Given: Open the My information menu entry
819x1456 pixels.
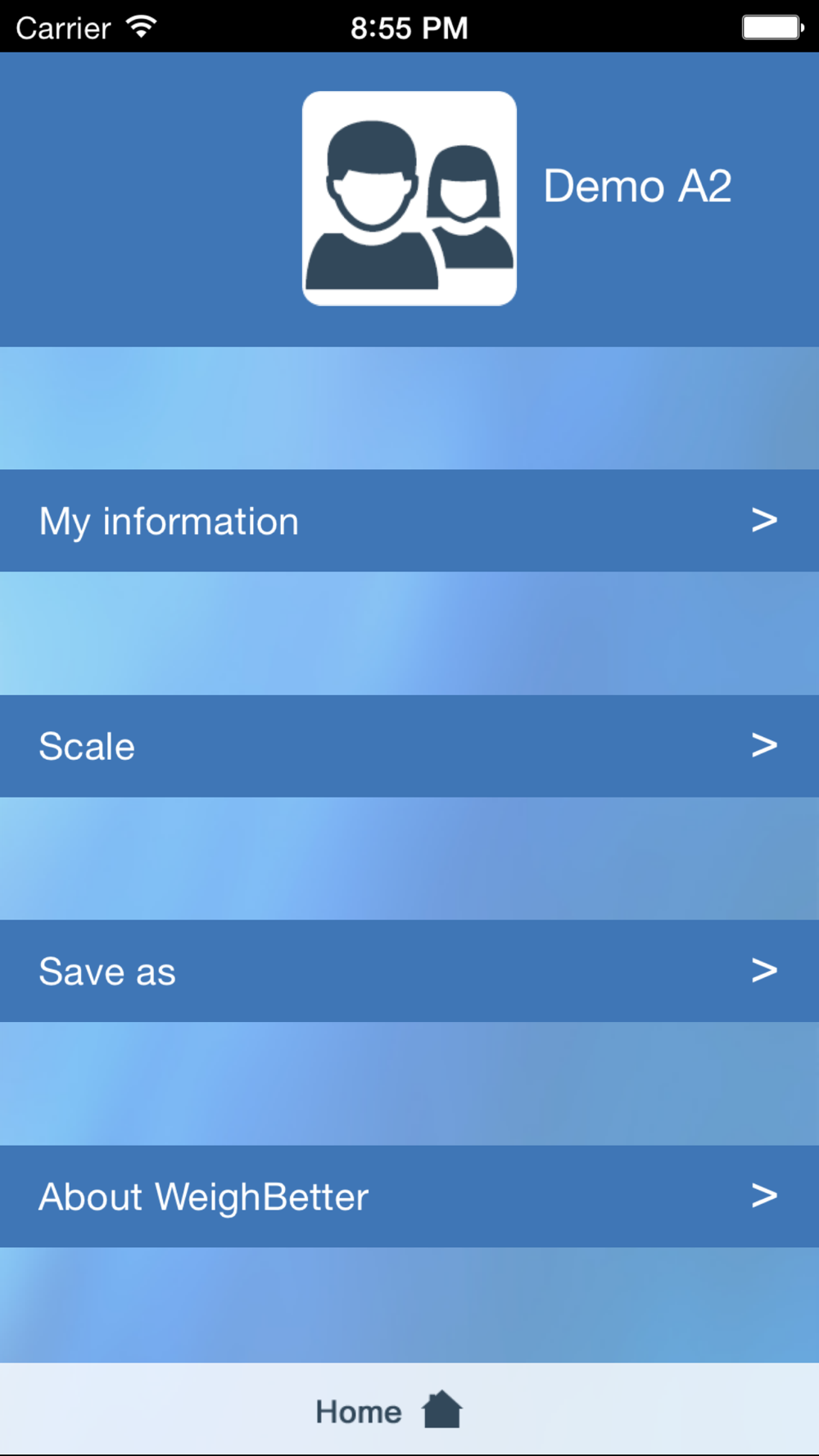Looking at the screenshot, I should 169,522.
